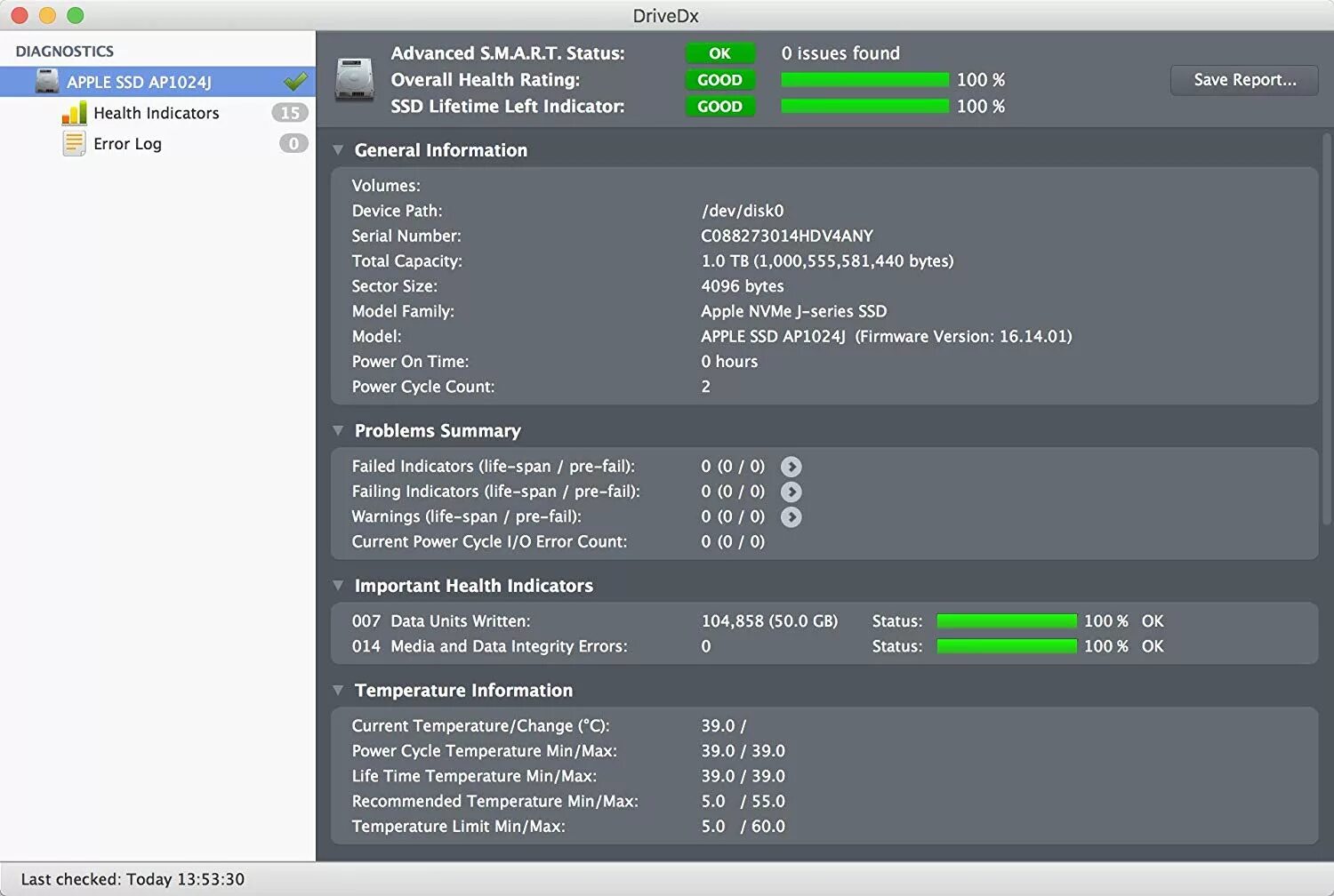This screenshot has height=896, width=1334.
Task: Click model value with Firmware Version 16.14.01
Action: point(887,337)
